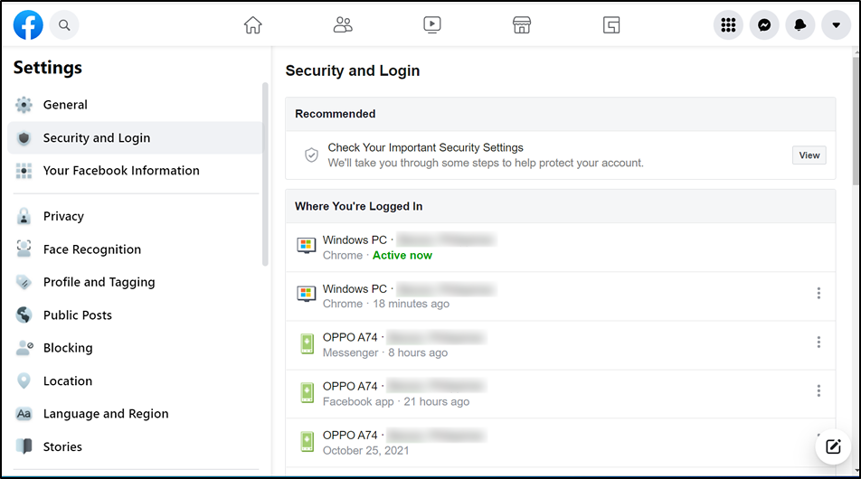This screenshot has height=479, width=861.
Task: Click the Active now status text
Action: 402,255
